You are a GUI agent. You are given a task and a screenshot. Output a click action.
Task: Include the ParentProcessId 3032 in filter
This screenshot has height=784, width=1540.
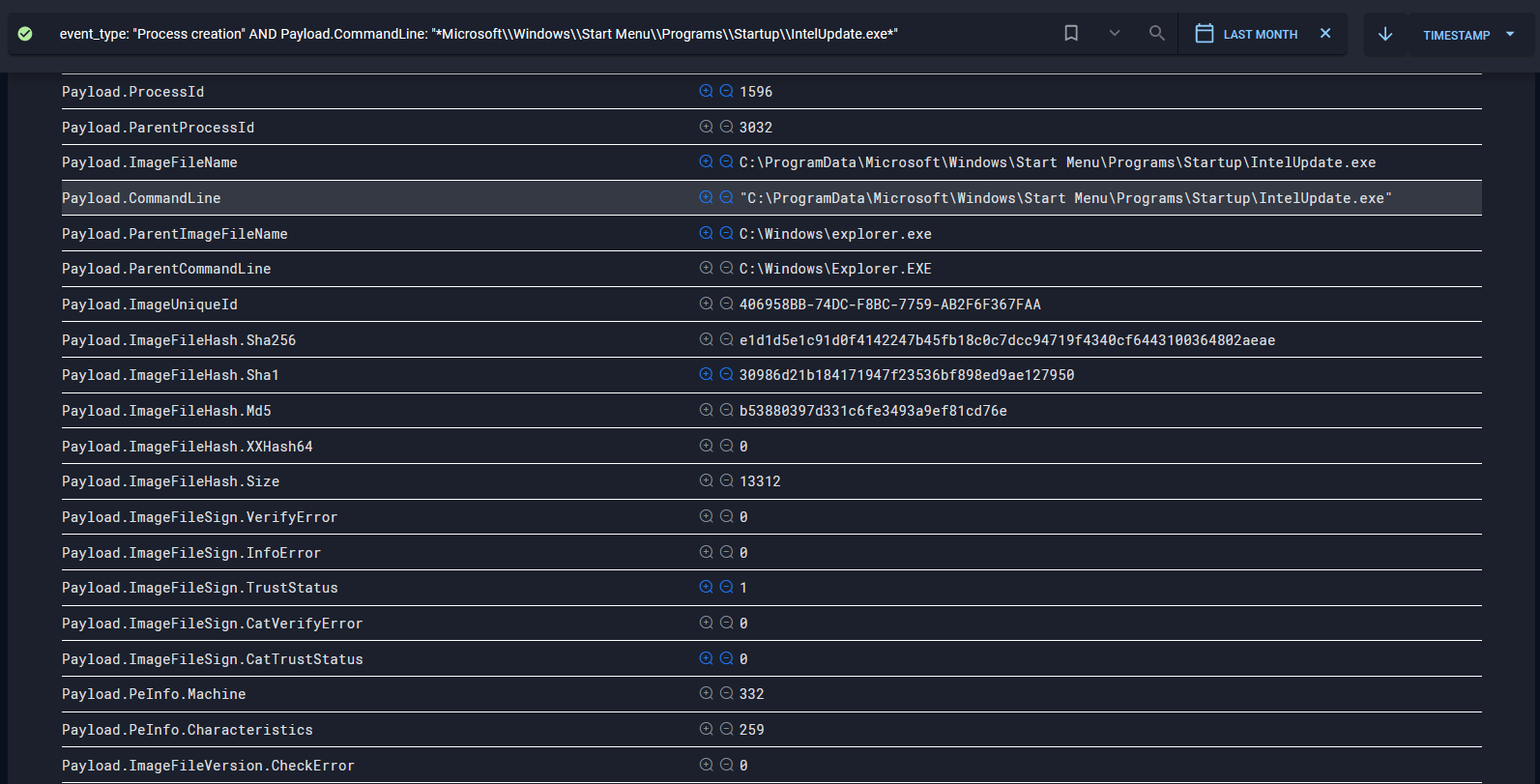pos(706,127)
